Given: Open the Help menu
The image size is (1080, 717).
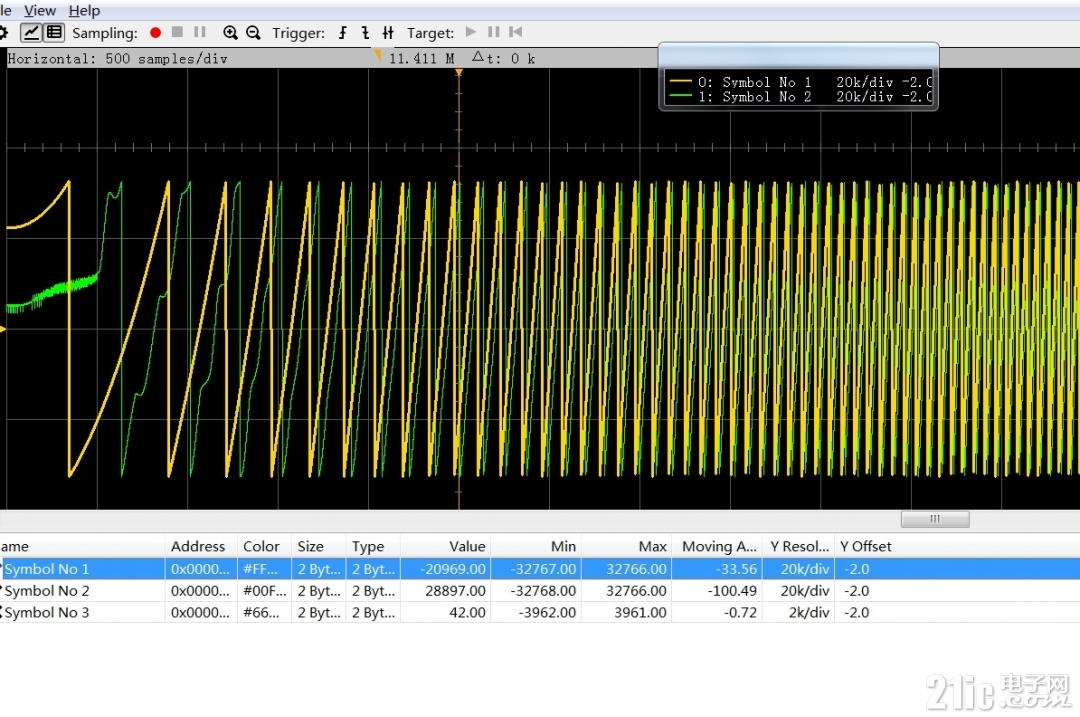Looking at the screenshot, I should [x=84, y=10].
